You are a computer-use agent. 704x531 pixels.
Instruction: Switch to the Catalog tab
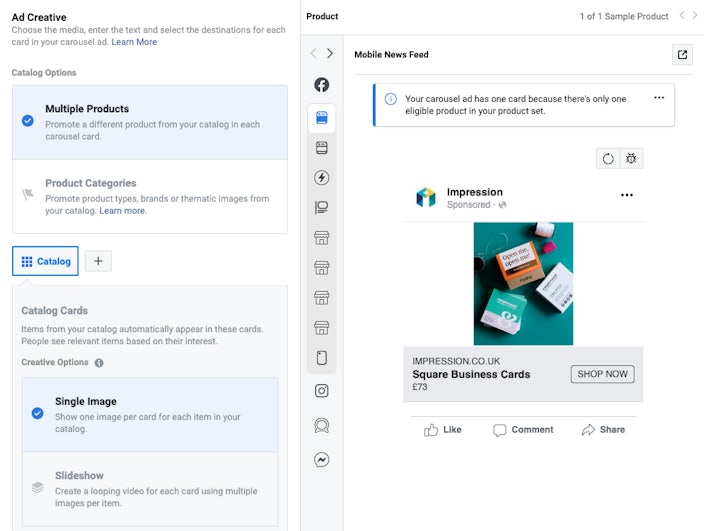tap(45, 261)
